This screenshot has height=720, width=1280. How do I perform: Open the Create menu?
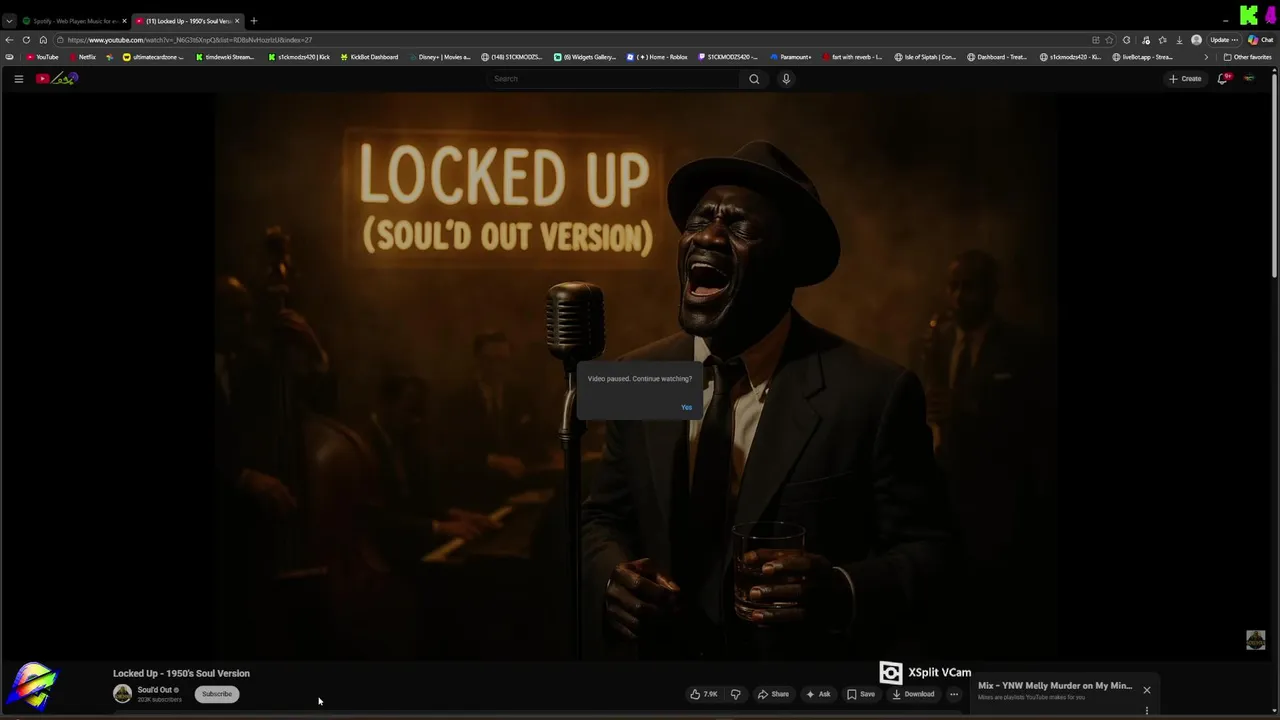point(1186,79)
